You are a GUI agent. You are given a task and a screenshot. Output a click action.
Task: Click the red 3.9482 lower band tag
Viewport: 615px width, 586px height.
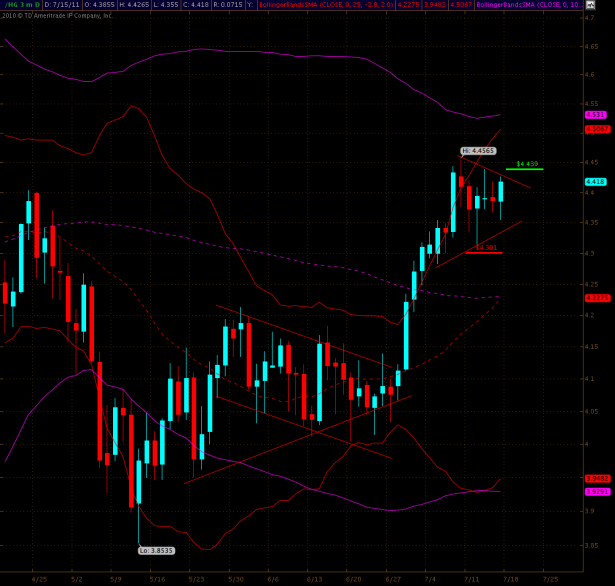coord(596,478)
